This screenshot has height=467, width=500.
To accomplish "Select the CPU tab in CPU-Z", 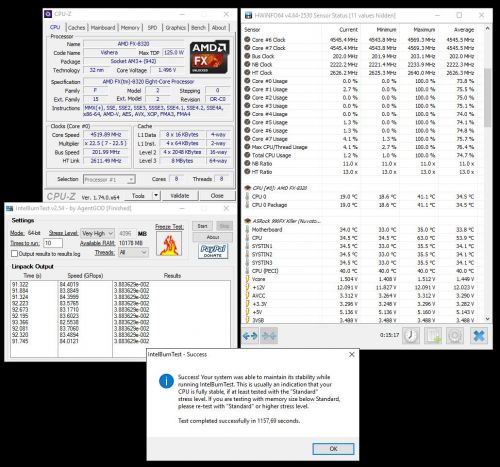I will 55,27.
